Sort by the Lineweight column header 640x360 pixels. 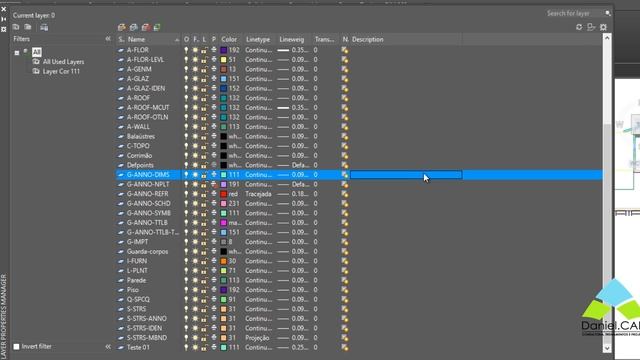(292, 40)
